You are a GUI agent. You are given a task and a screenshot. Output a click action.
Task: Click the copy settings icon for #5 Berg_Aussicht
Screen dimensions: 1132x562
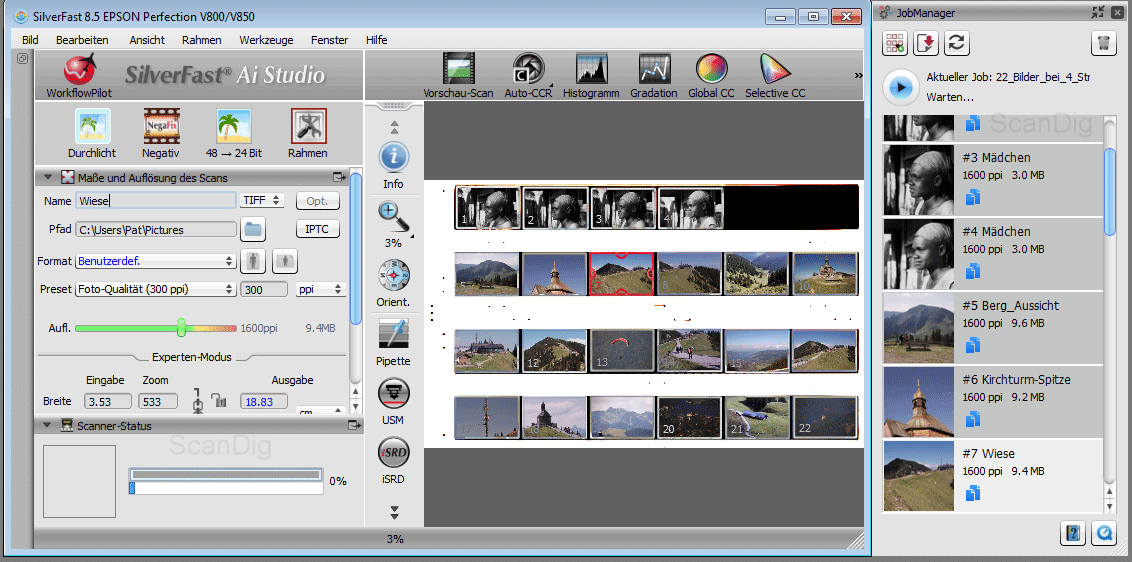[x=972, y=345]
